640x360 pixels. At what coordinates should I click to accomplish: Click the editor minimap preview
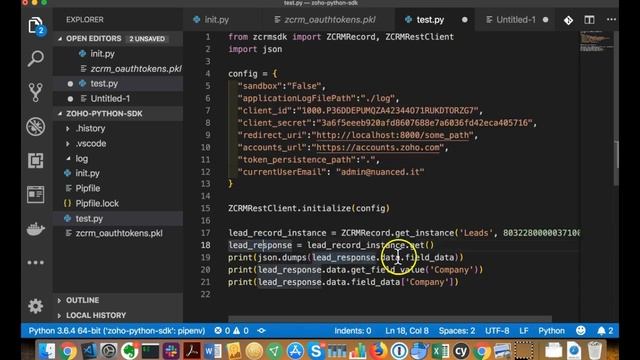596,41
